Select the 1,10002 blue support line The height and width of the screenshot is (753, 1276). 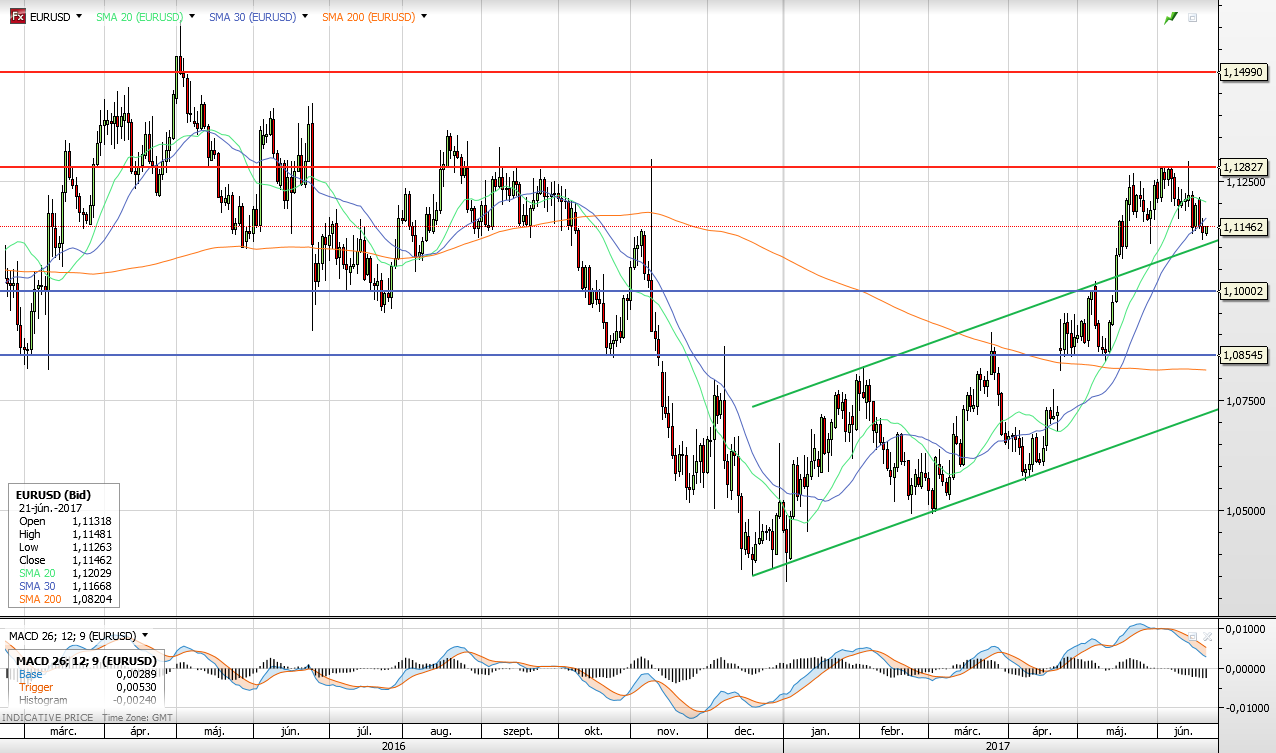click(x=608, y=291)
